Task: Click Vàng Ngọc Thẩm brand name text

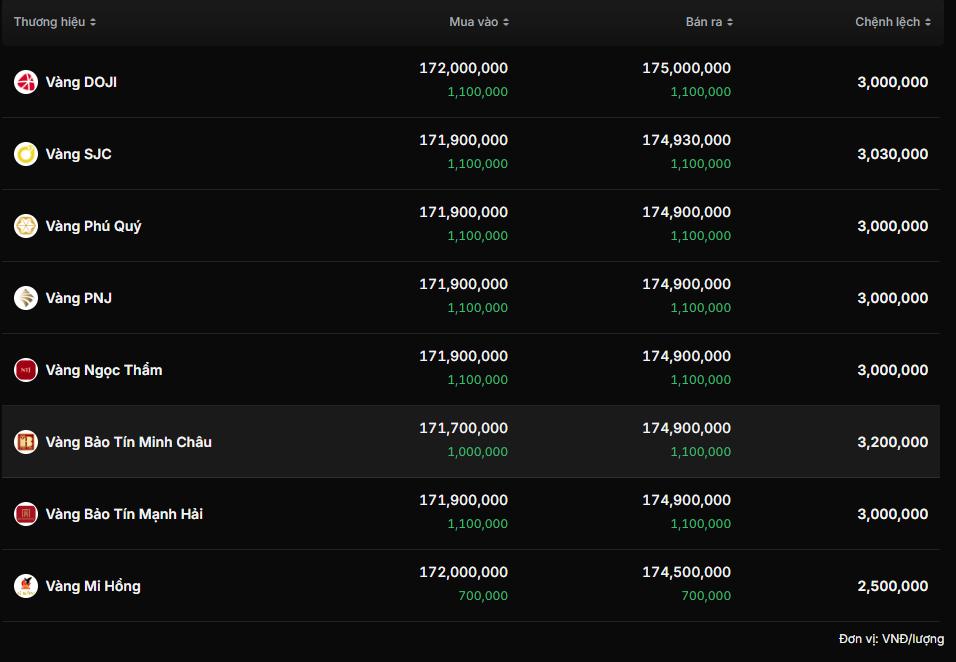Action: [104, 370]
